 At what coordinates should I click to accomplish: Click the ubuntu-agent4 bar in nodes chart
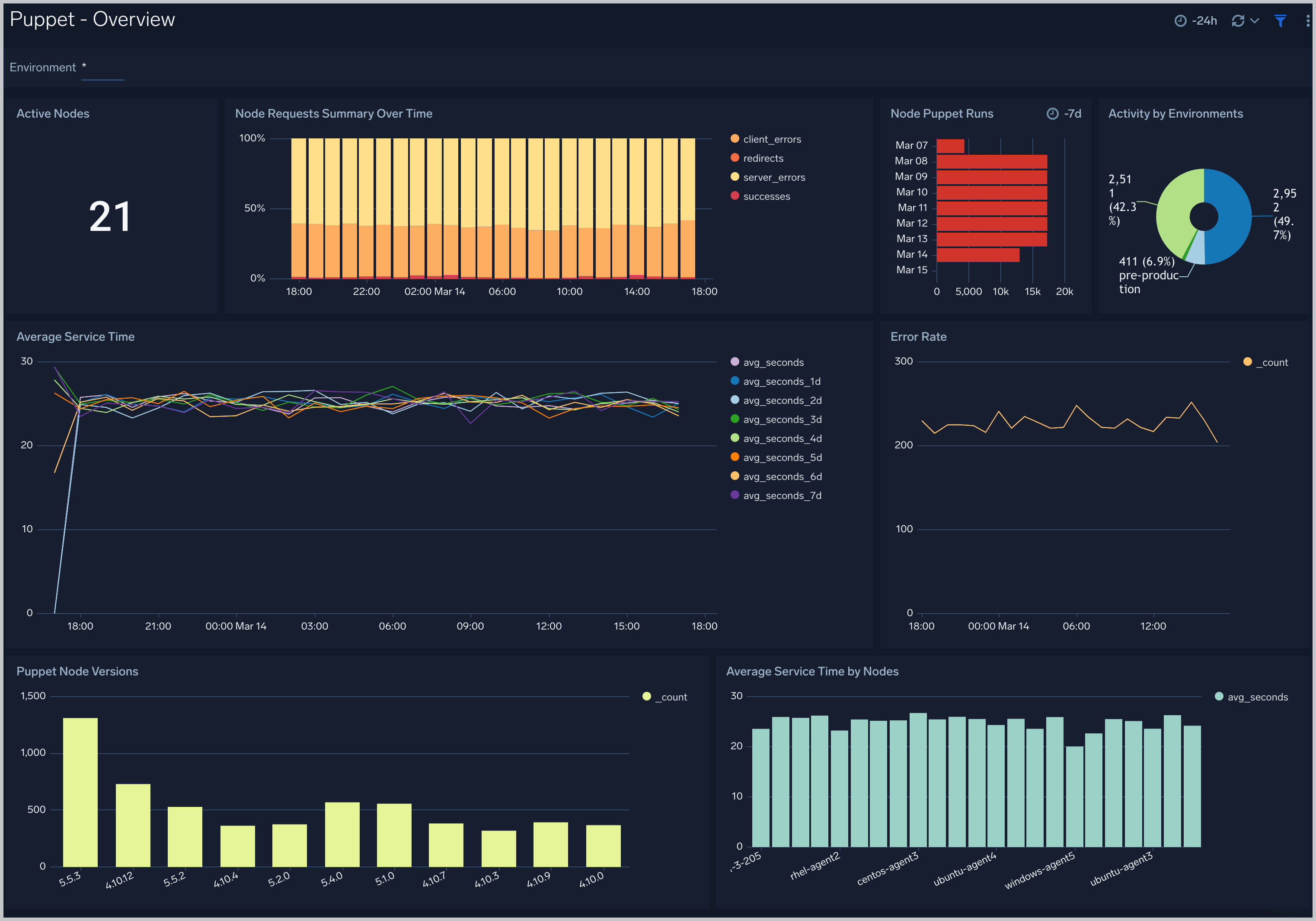click(996, 786)
